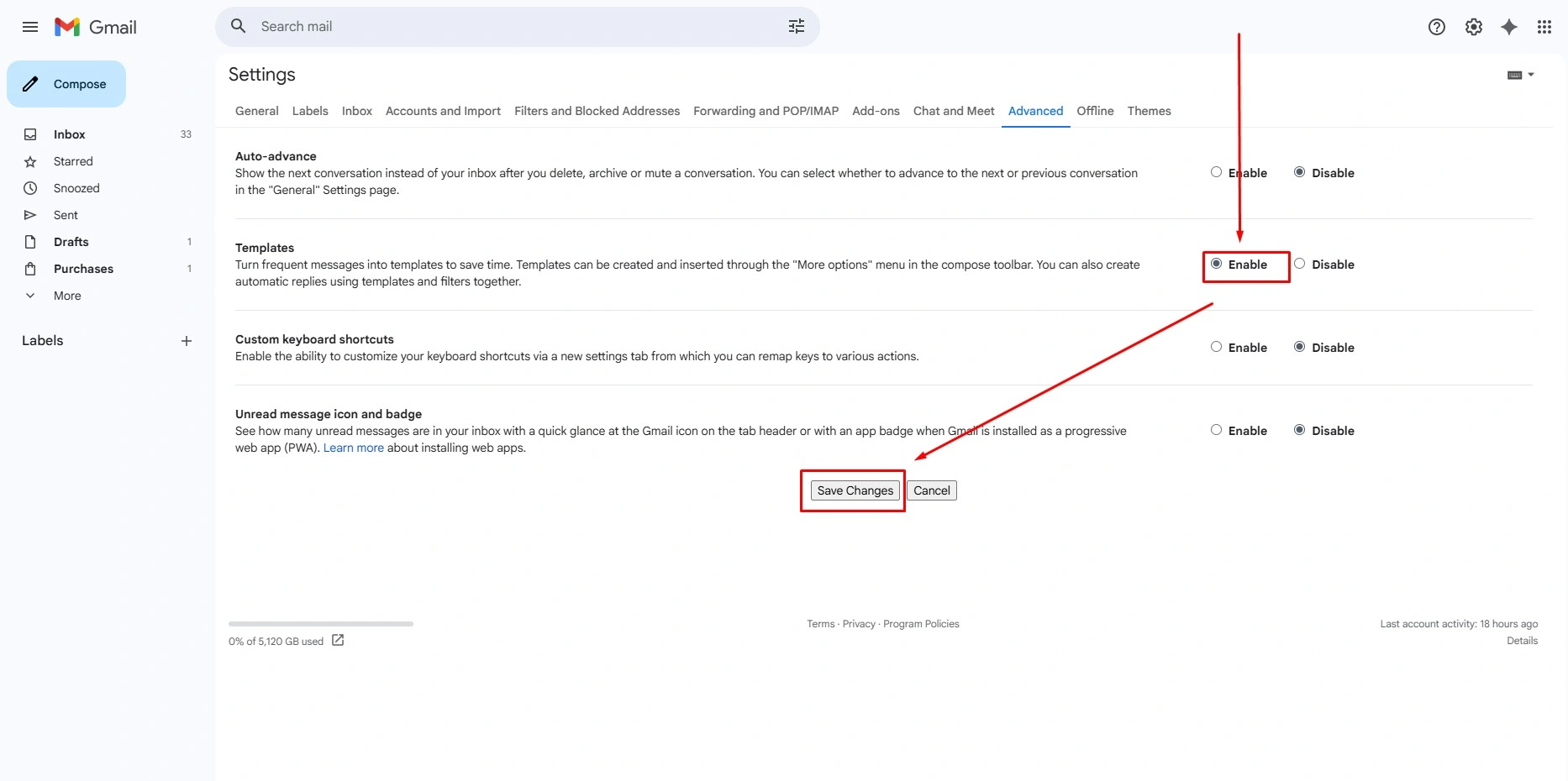
Task: Open Forwarding and POP/IMAP tab
Action: coord(766,111)
